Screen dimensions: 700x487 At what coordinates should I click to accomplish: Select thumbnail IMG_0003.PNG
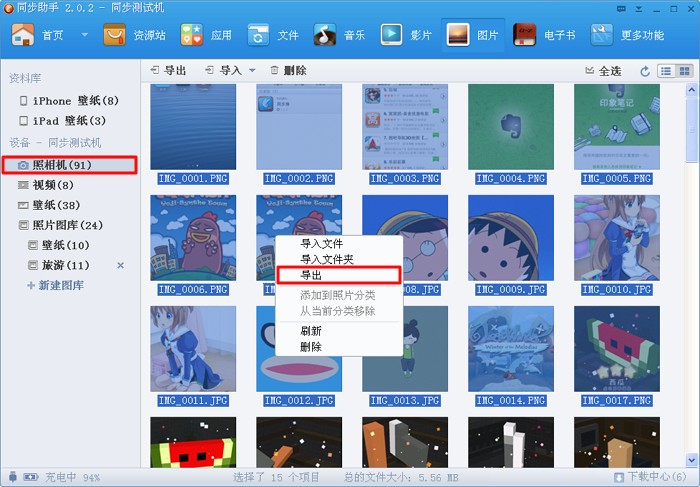[x=405, y=127]
